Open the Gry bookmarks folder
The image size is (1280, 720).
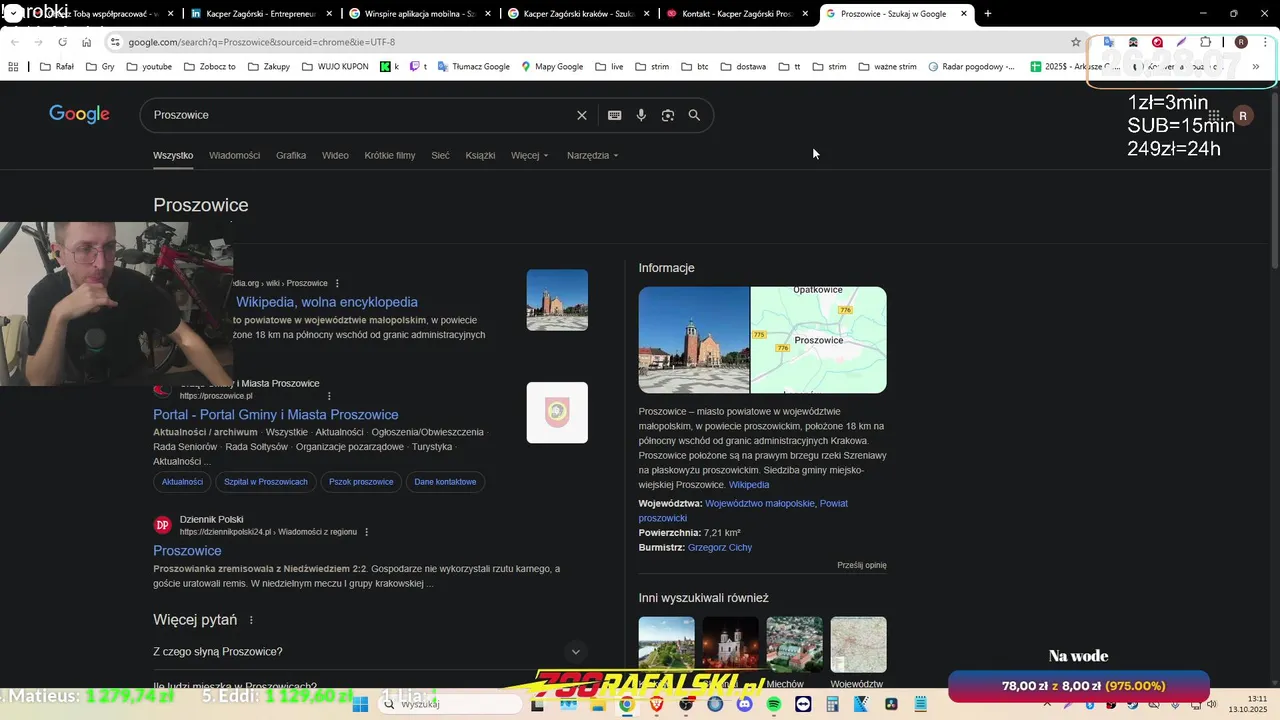[x=101, y=67]
